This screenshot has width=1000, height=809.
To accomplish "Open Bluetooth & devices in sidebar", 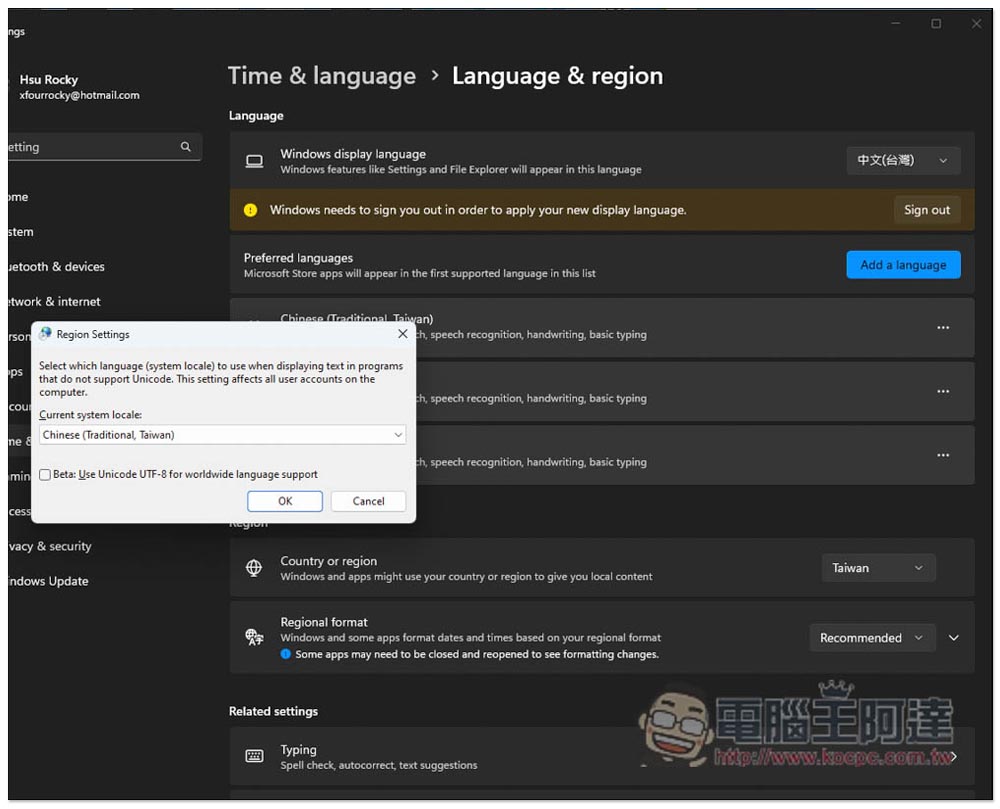I will pos(56,266).
